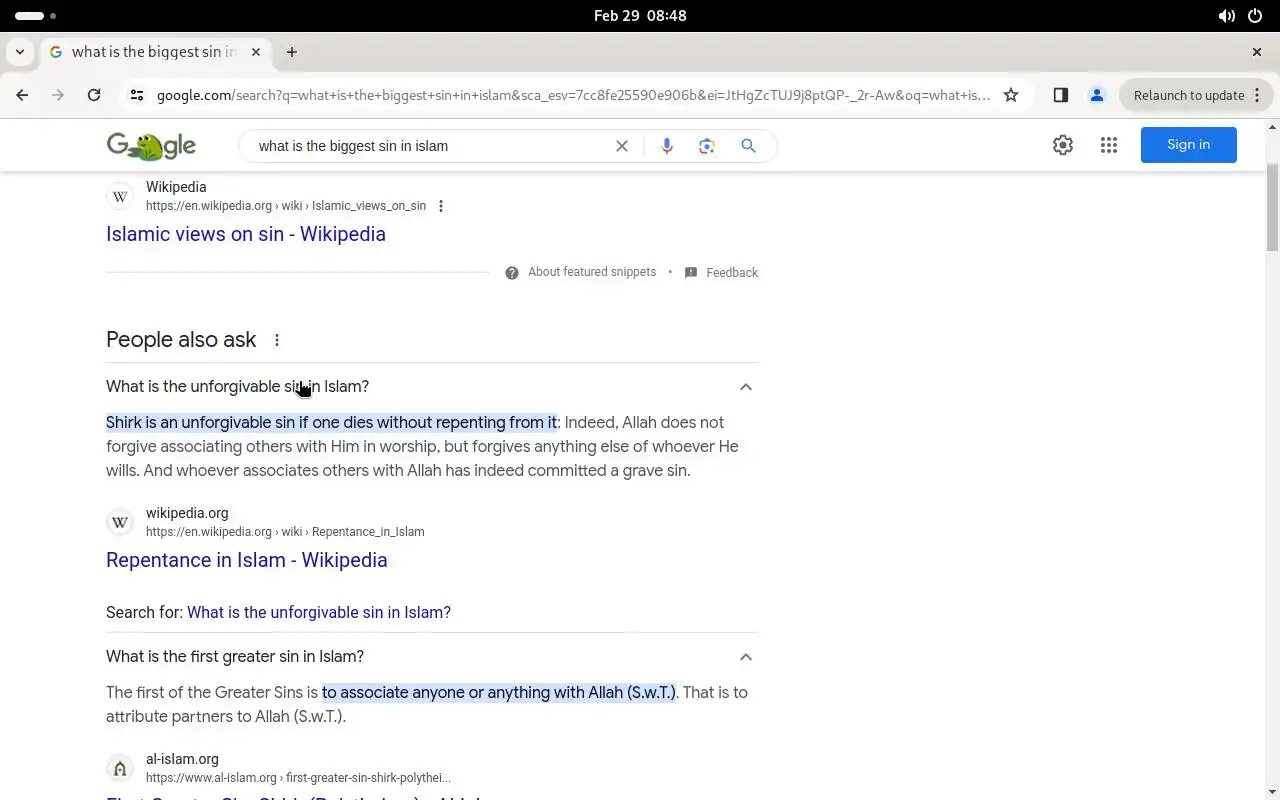Image resolution: width=1280 pixels, height=800 pixels.
Task: Go back to previous page
Action: (x=22, y=95)
